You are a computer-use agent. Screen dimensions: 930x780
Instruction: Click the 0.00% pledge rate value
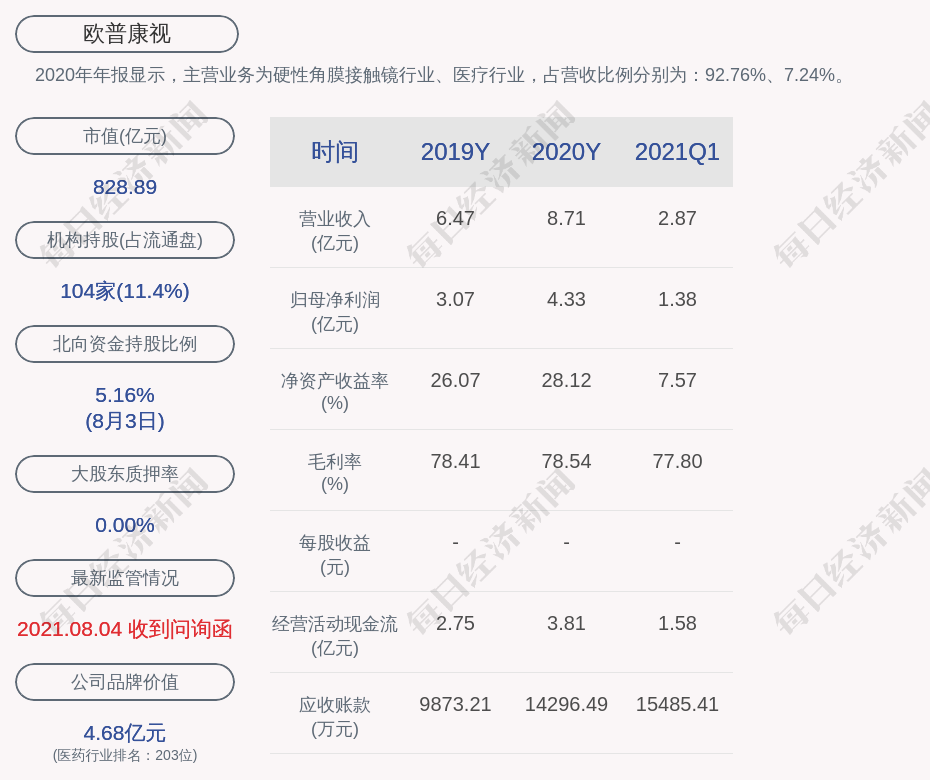(x=125, y=525)
